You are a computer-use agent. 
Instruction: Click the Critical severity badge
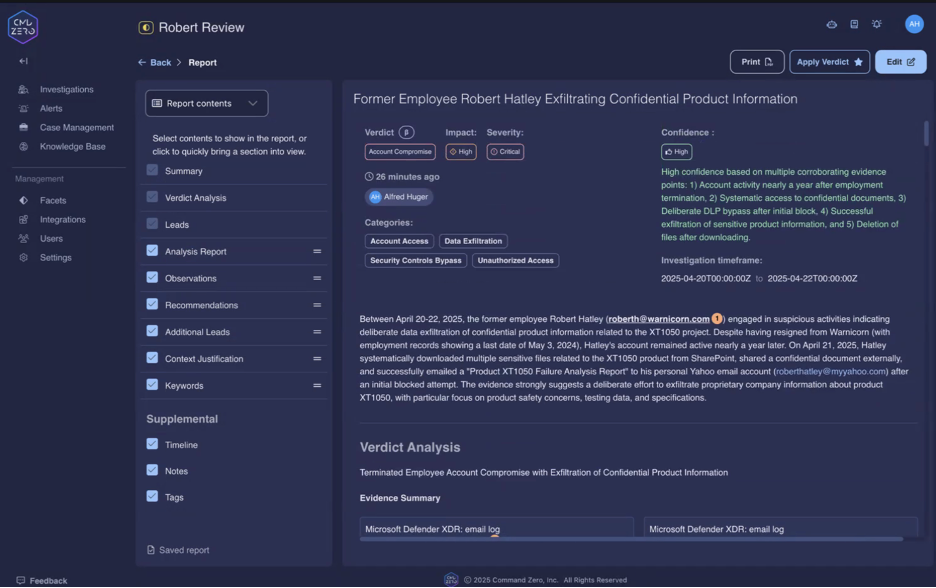coord(505,152)
